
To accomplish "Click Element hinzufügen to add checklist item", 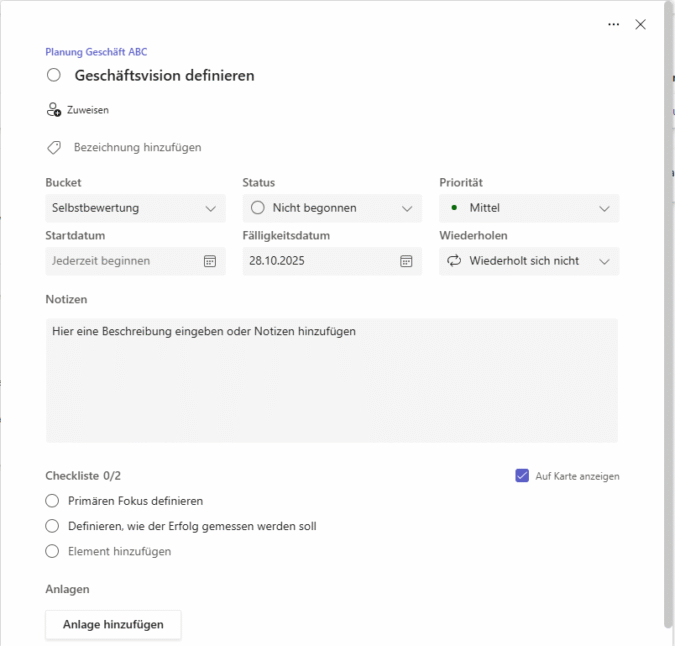I will 119,551.
